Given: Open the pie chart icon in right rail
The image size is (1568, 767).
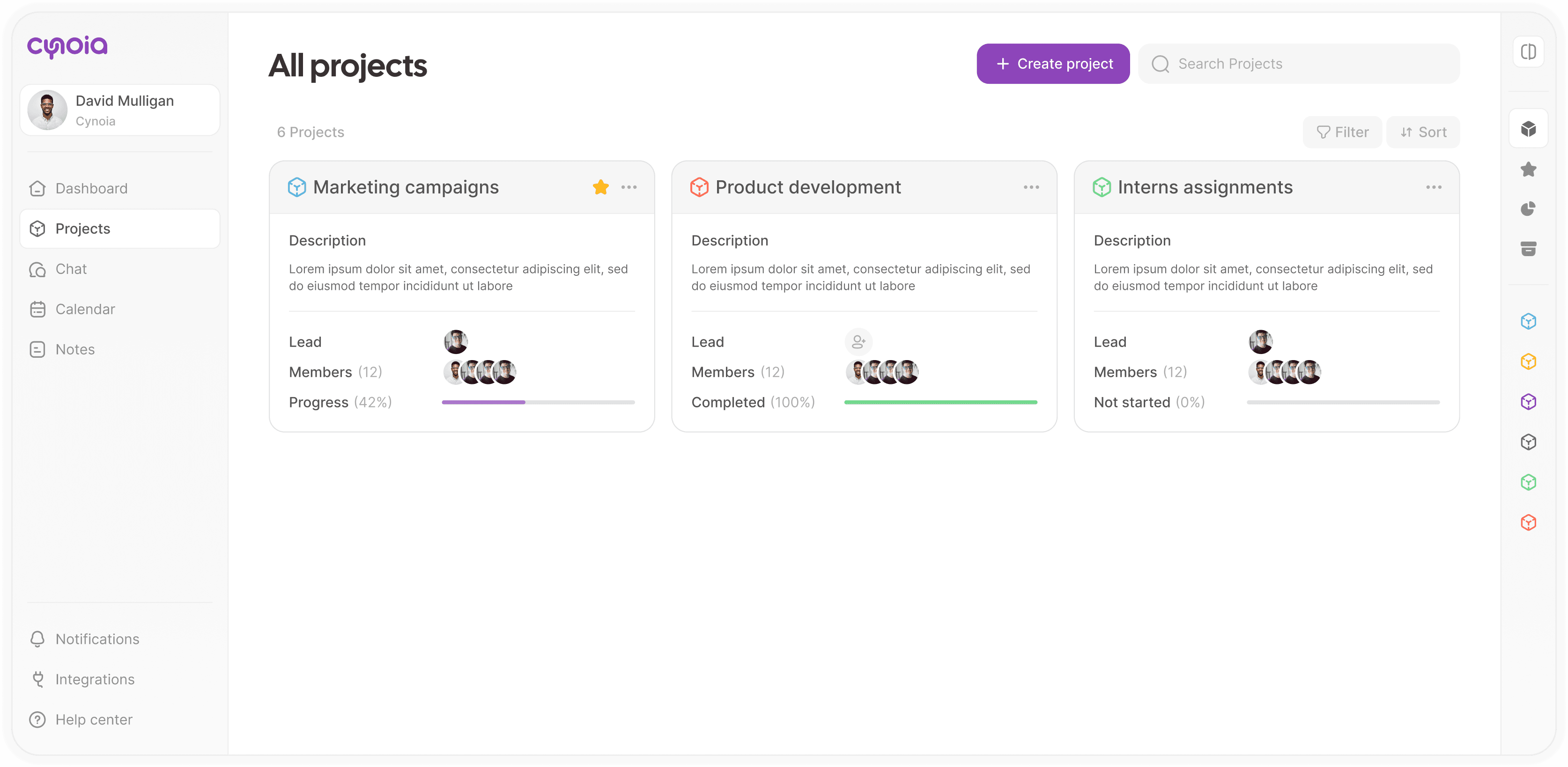Looking at the screenshot, I should click(x=1528, y=209).
